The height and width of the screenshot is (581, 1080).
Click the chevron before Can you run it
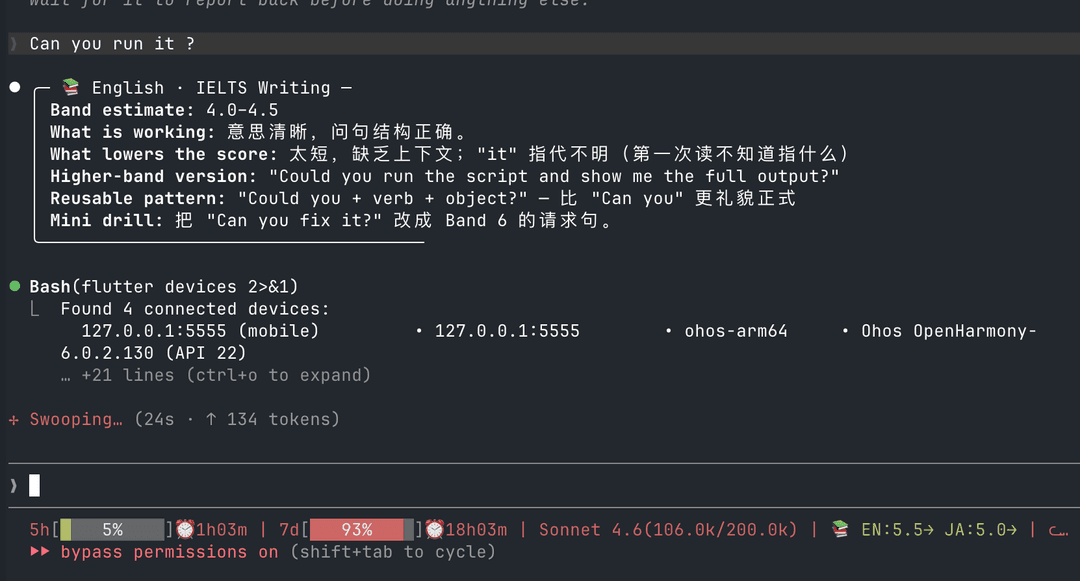pos(14,44)
